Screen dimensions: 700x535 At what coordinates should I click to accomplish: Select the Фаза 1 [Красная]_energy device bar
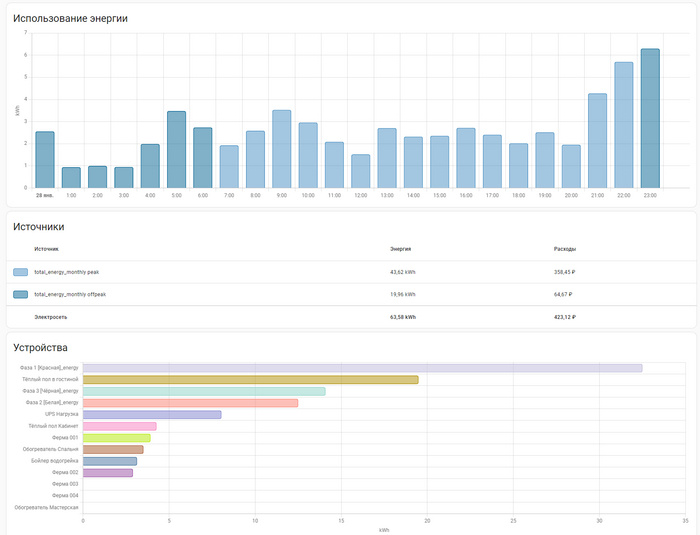click(362, 368)
